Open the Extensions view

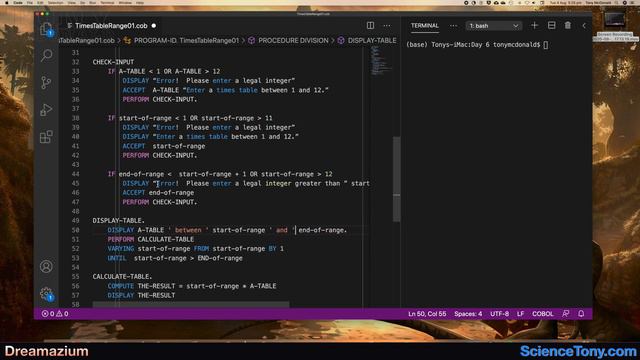(x=46, y=137)
